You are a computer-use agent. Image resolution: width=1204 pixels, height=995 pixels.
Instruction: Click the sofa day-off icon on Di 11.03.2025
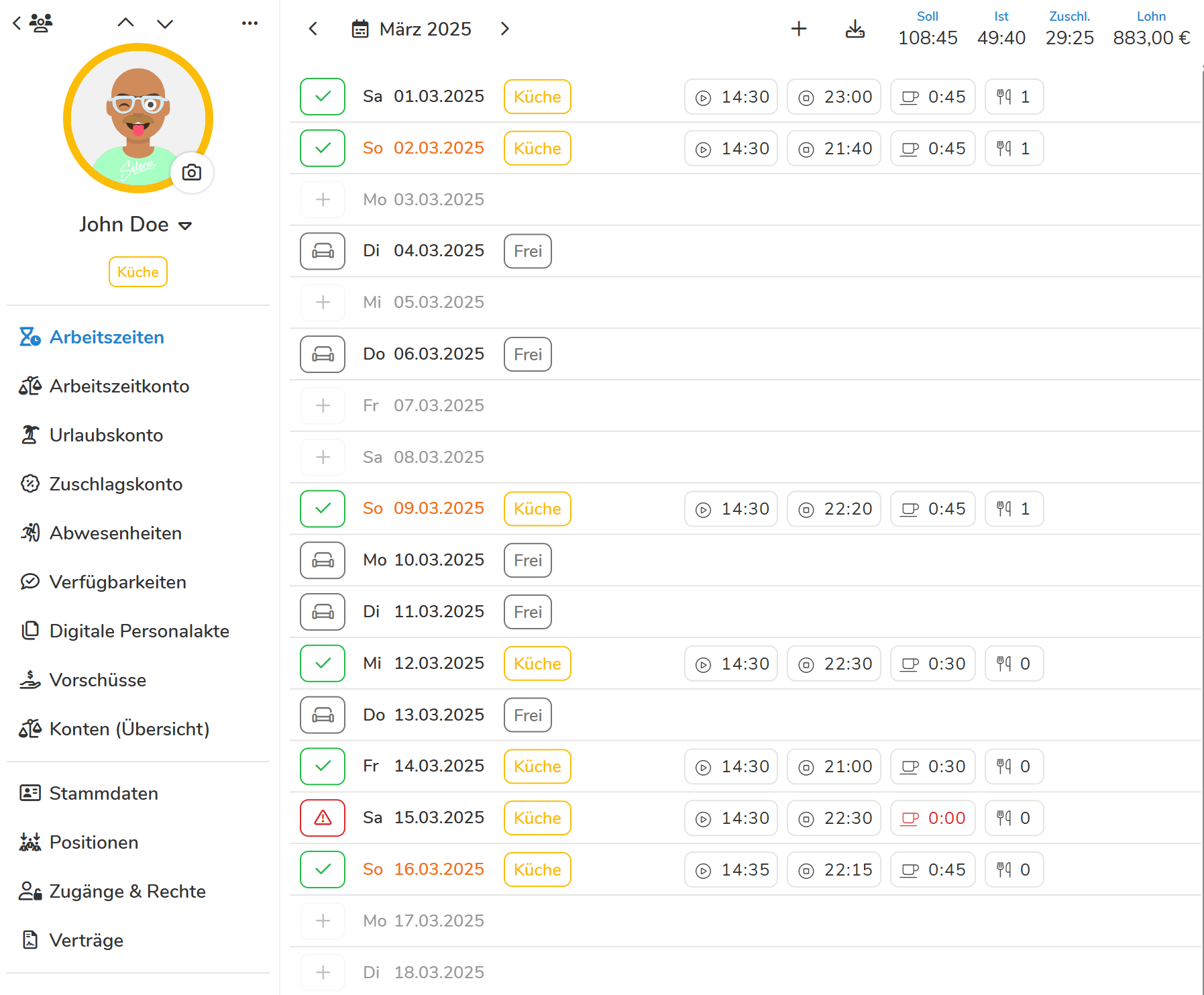coord(323,612)
